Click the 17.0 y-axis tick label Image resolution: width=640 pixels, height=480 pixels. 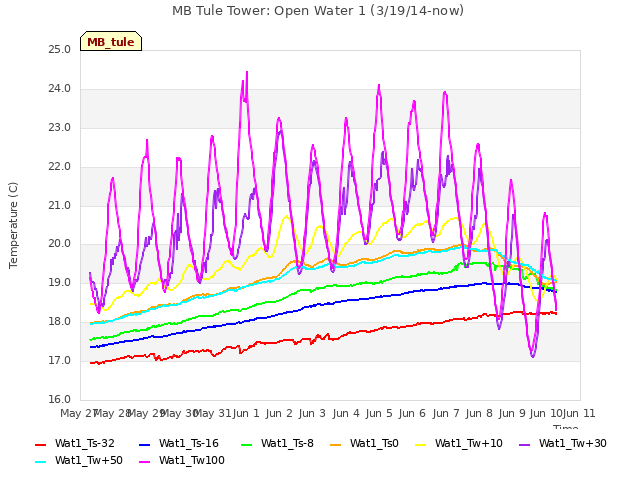60,360
